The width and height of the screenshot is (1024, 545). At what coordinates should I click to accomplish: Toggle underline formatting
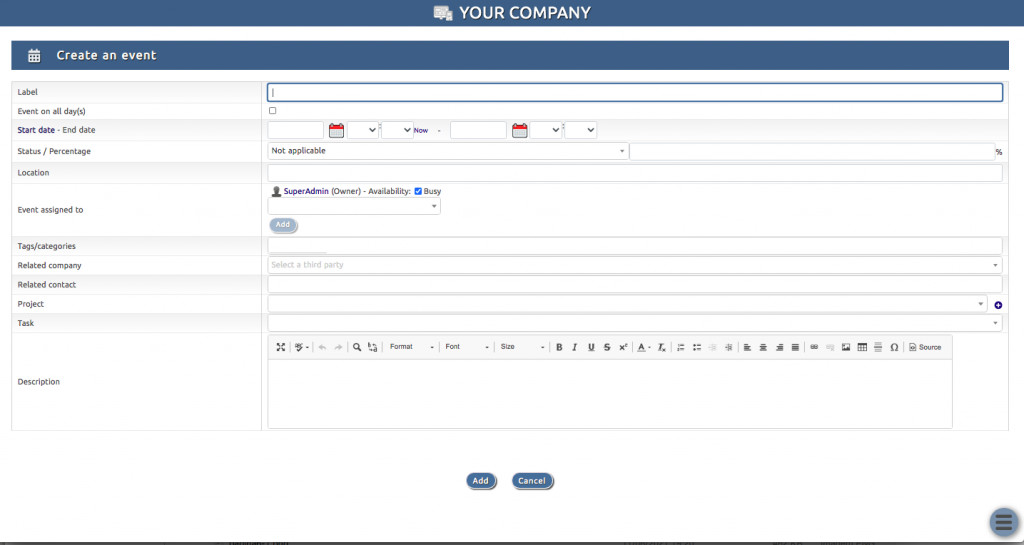click(591, 347)
